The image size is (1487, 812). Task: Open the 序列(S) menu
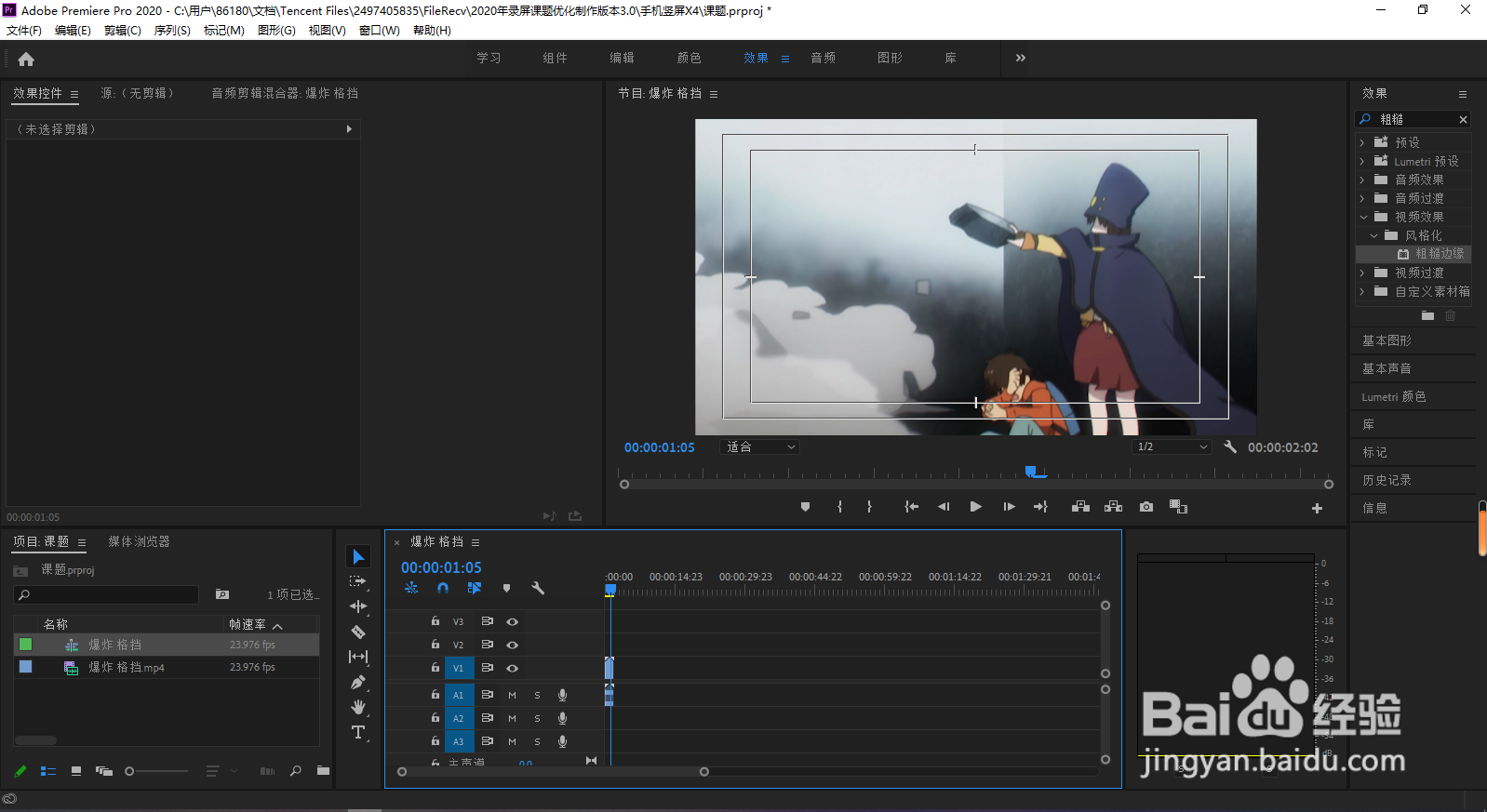point(172,31)
